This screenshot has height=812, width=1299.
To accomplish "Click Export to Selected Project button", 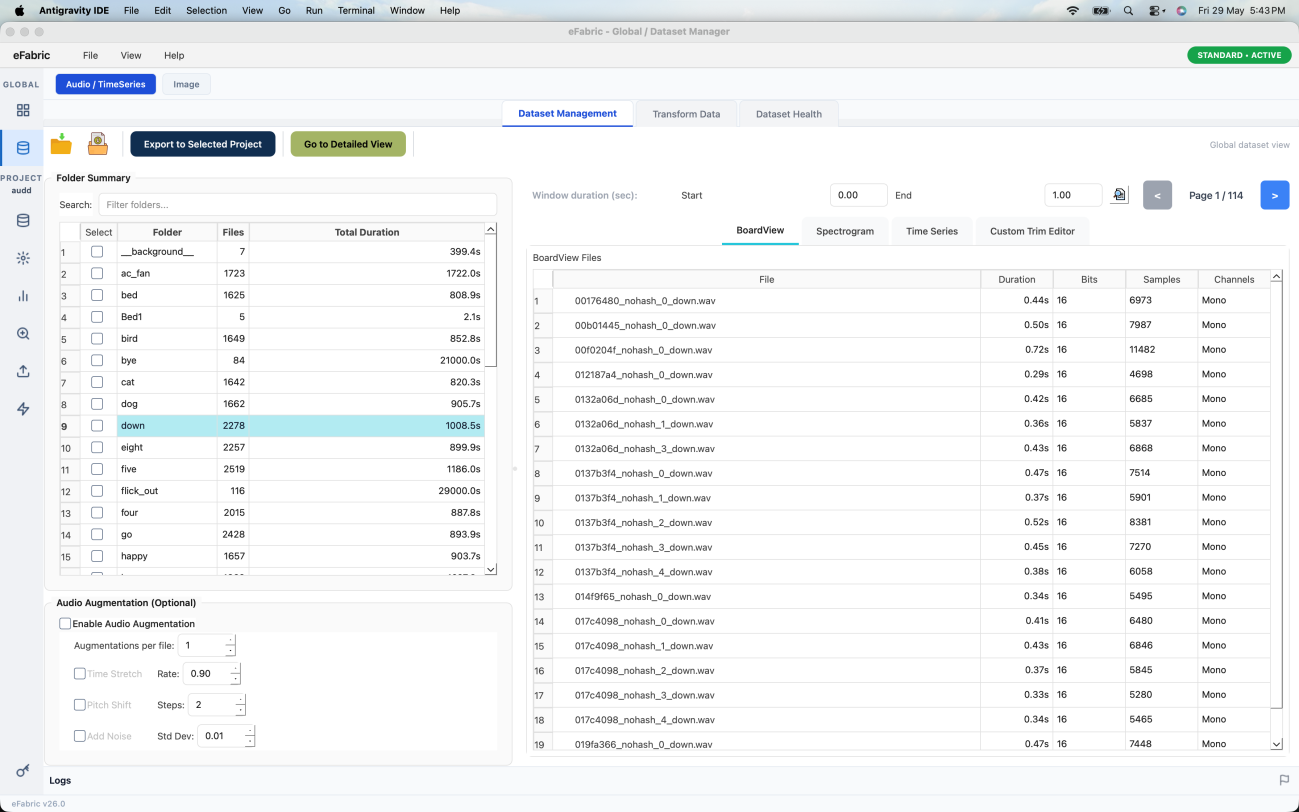I will pos(203,144).
